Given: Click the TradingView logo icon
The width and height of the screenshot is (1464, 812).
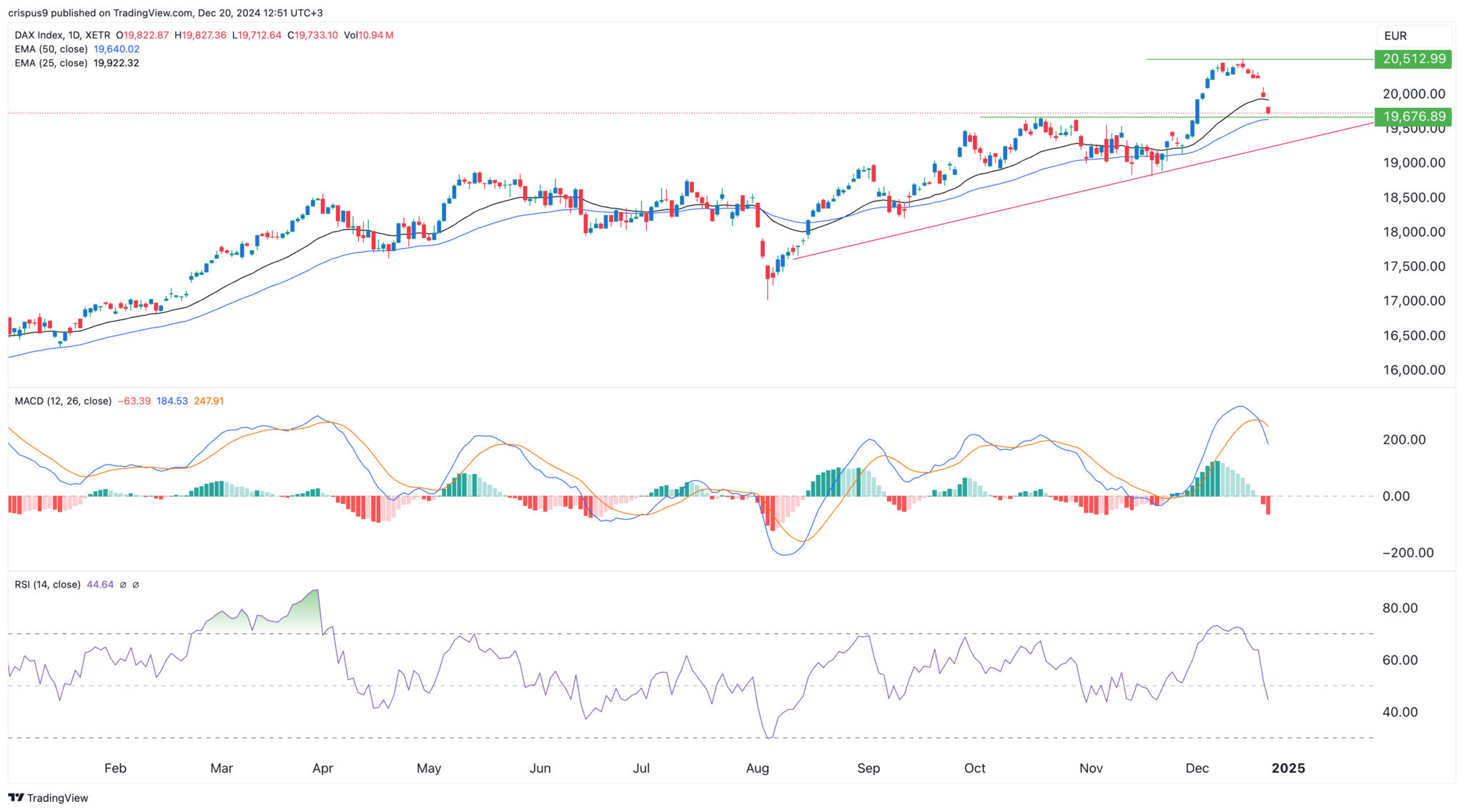Looking at the screenshot, I should pyautogui.click(x=16, y=798).
